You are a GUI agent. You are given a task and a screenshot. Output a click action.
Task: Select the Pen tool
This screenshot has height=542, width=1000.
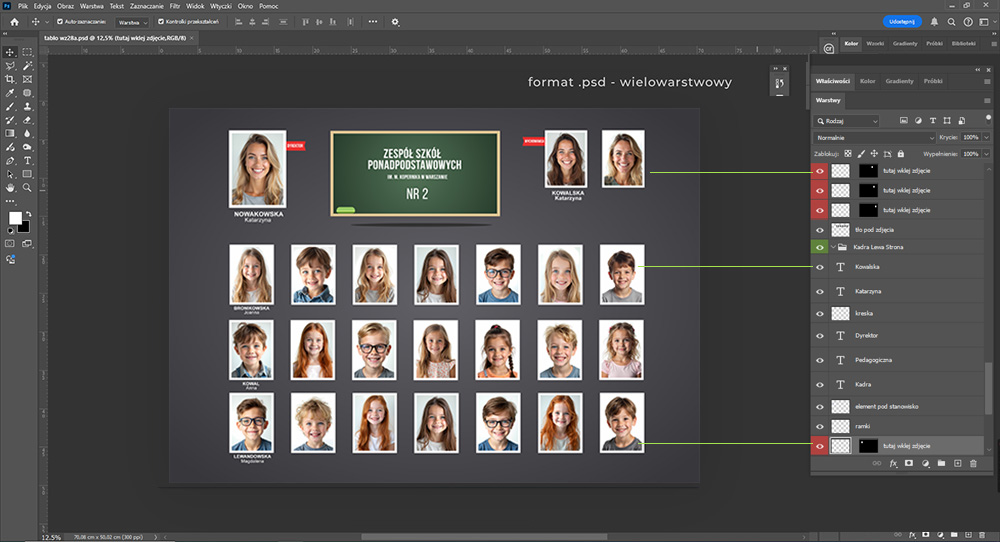[10, 161]
